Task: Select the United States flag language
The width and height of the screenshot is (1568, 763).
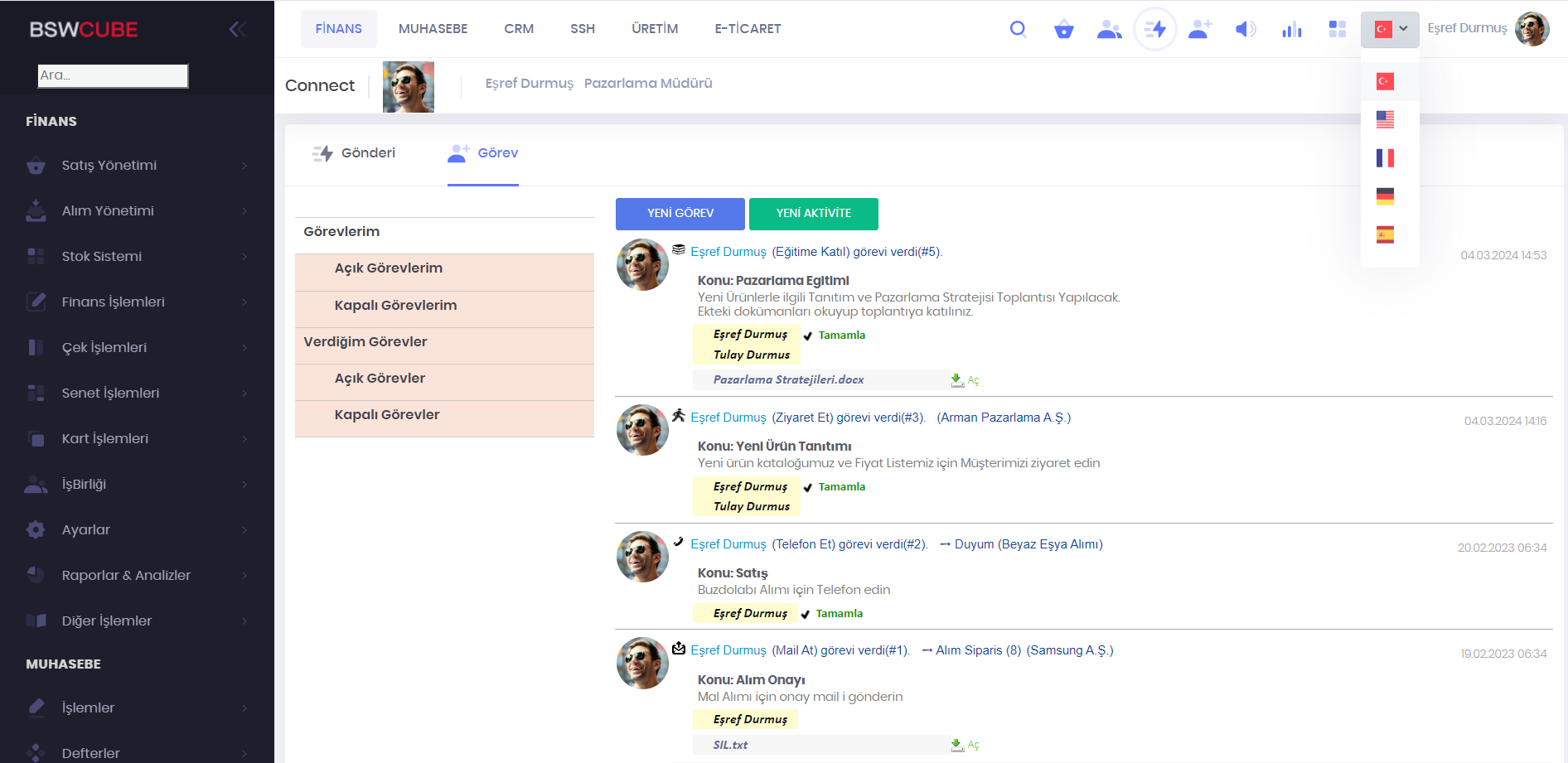Action: point(1385,119)
